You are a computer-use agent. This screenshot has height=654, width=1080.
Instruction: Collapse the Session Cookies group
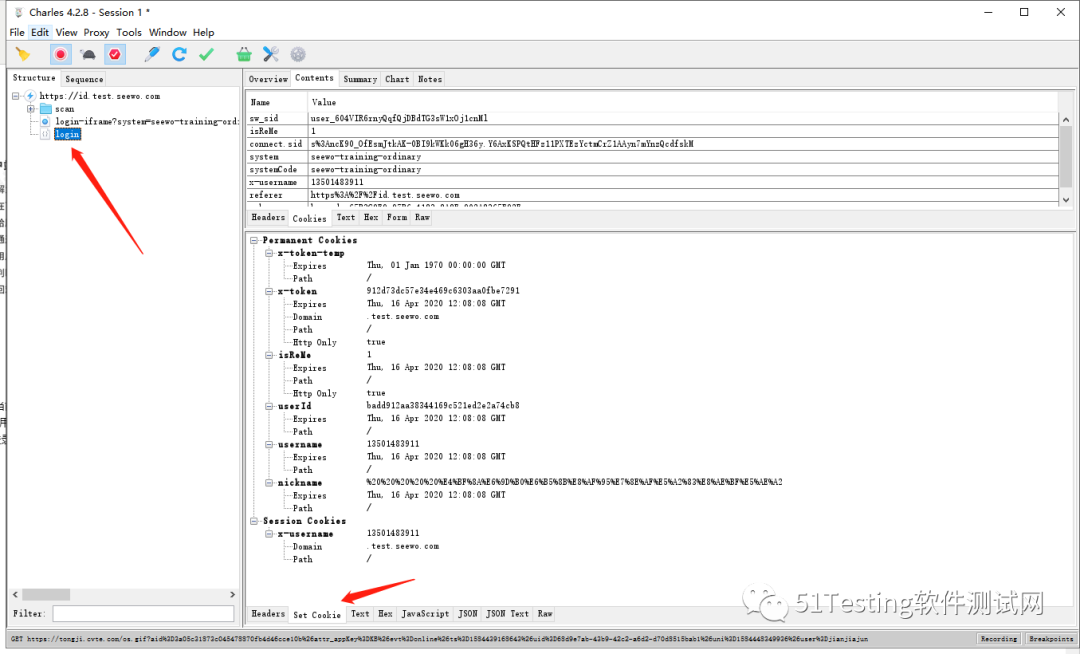(x=254, y=521)
